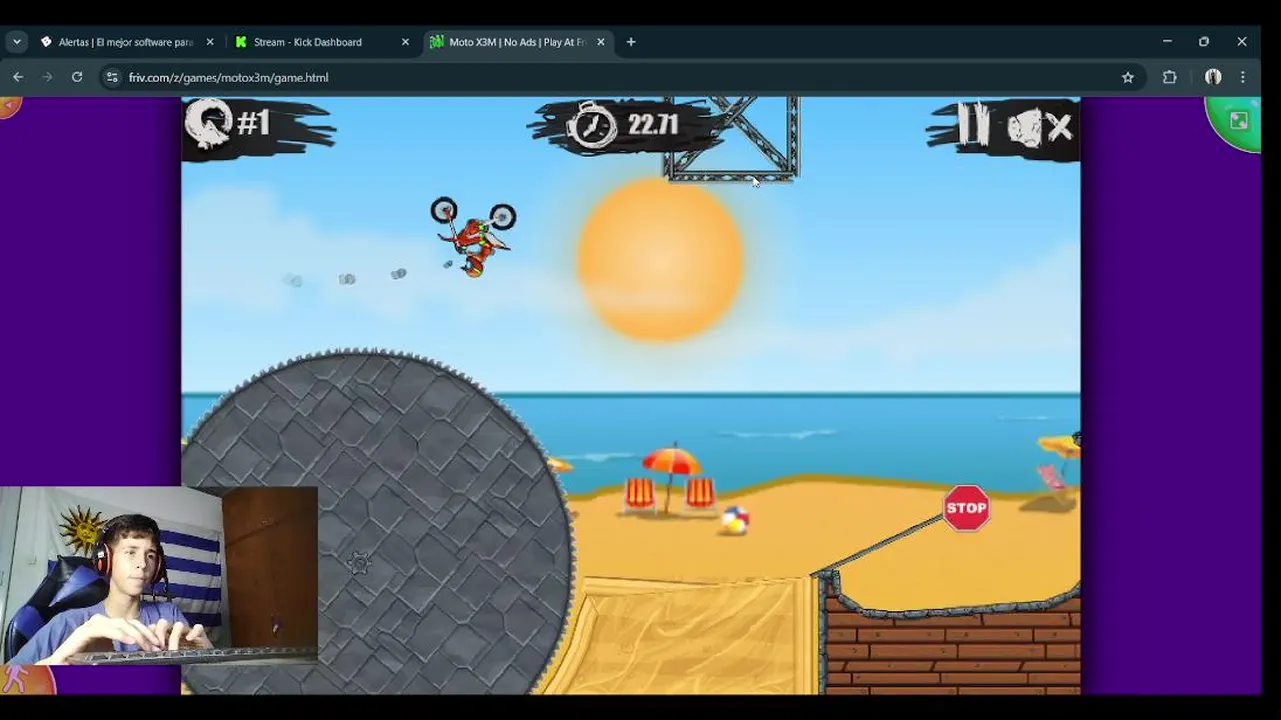Go back to previous page

18,77
